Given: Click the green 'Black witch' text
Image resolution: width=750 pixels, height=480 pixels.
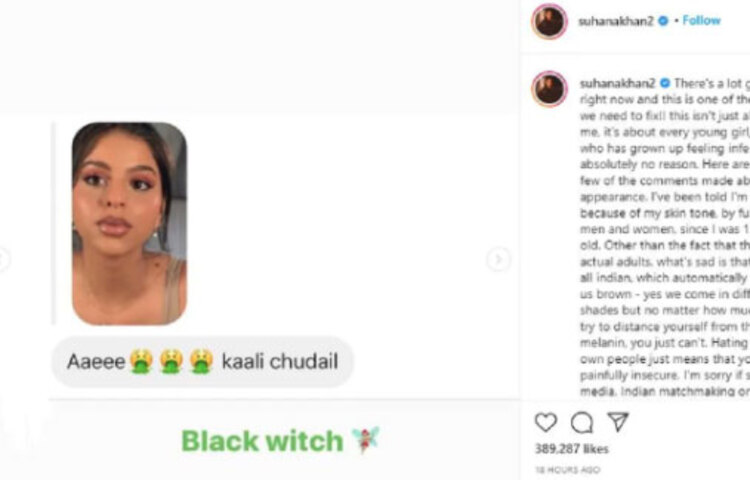Looking at the screenshot, I should click(x=262, y=441).
